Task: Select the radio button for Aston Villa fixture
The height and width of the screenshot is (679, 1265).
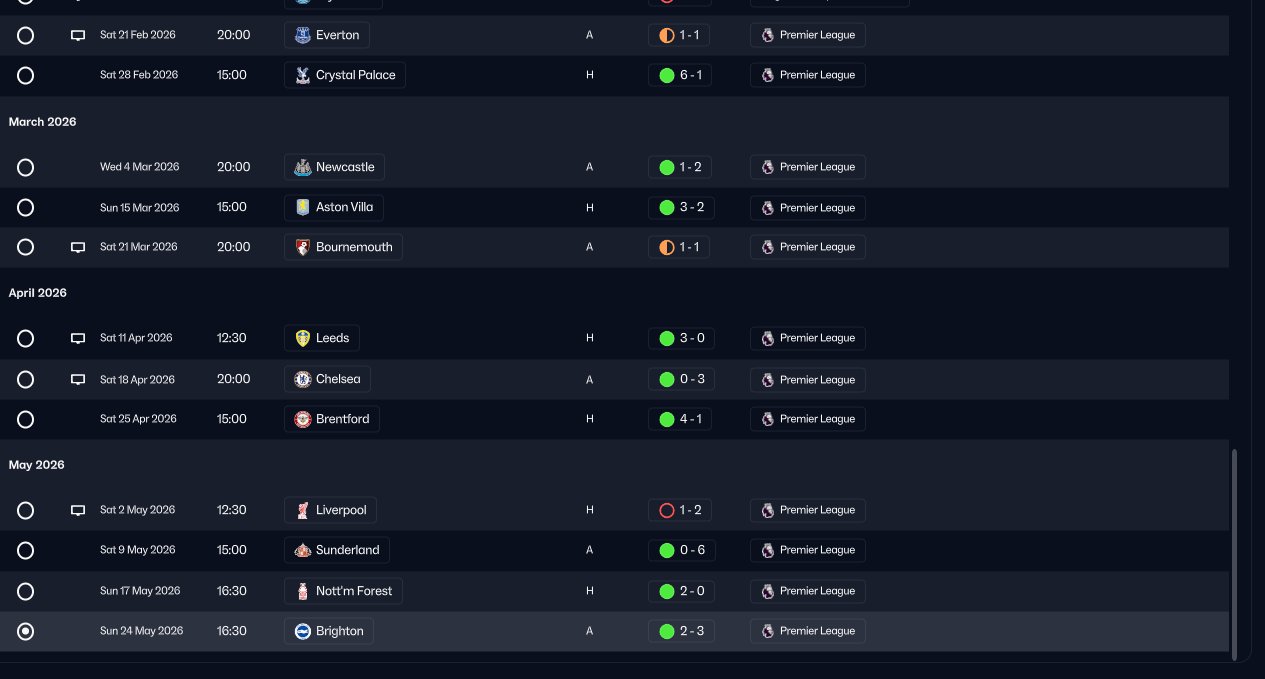Action: (x=26, y=207)
